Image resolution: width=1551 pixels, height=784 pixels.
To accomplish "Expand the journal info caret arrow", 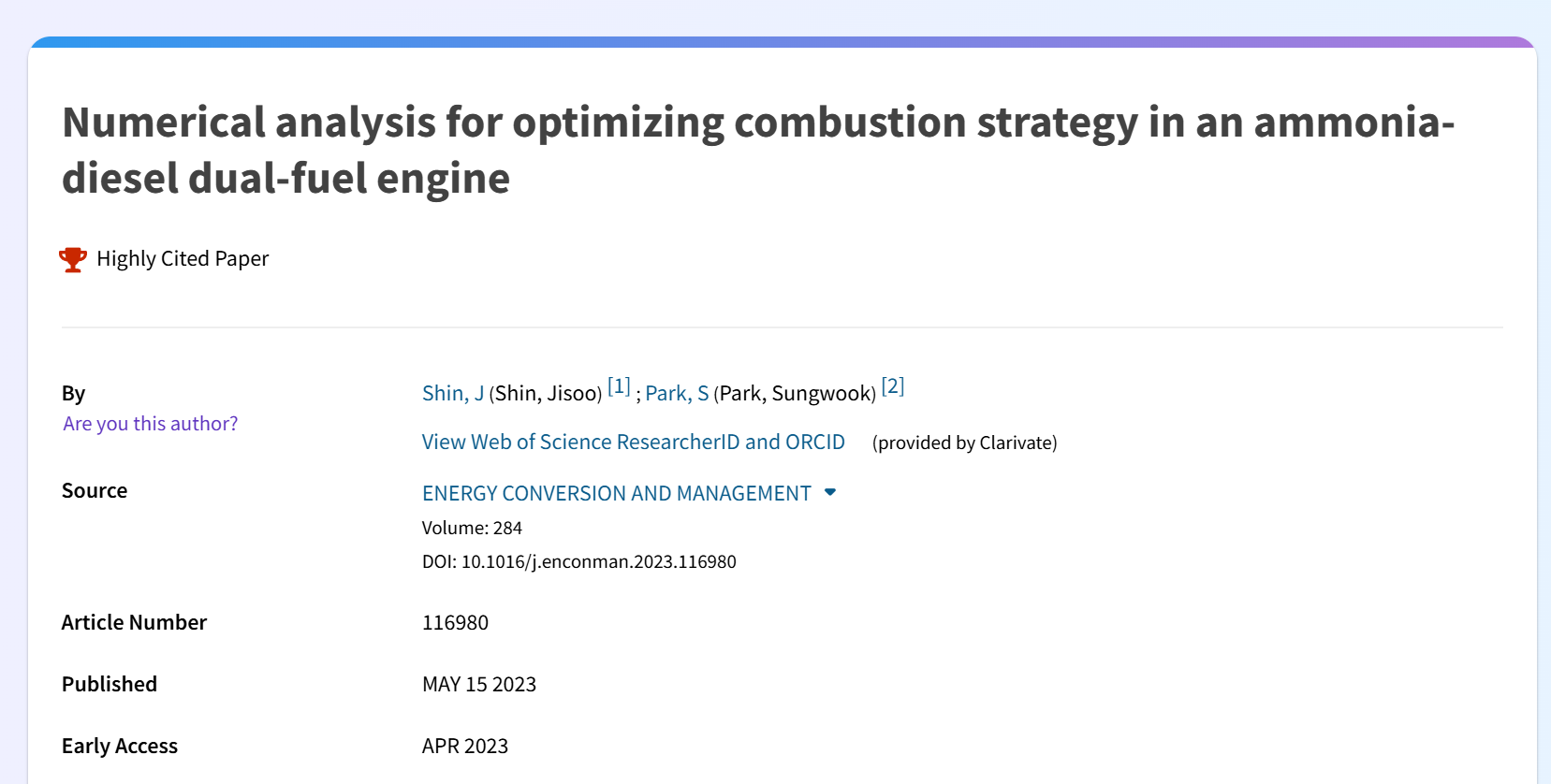I will coord(830,492).
